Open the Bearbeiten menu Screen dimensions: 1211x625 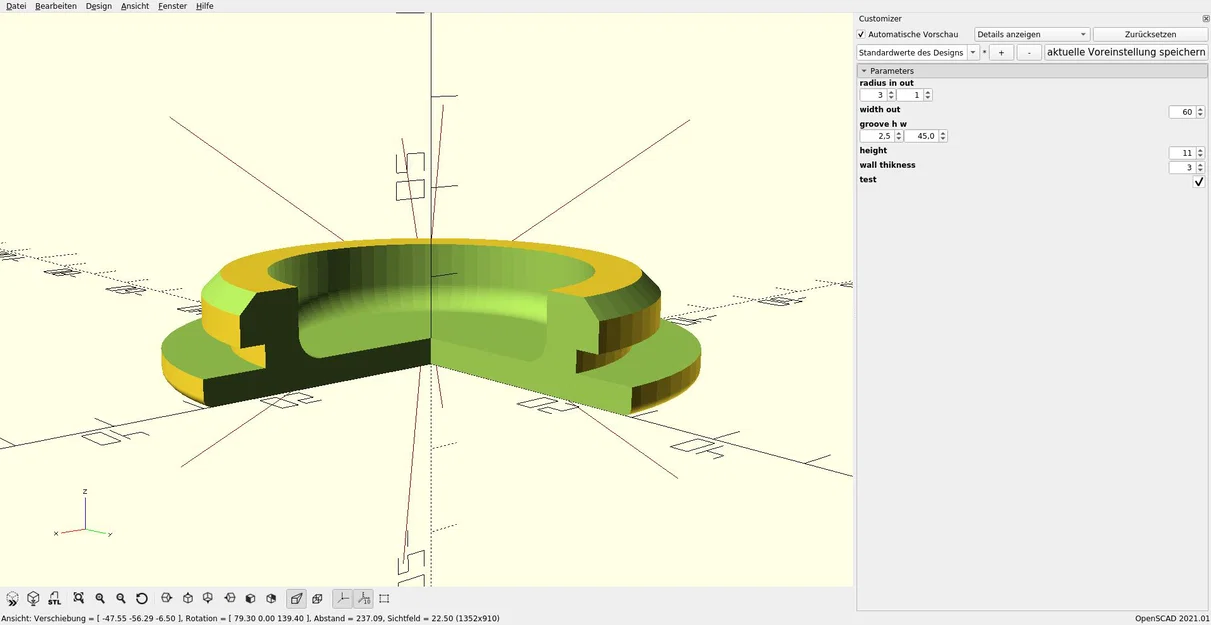point(56,6)
